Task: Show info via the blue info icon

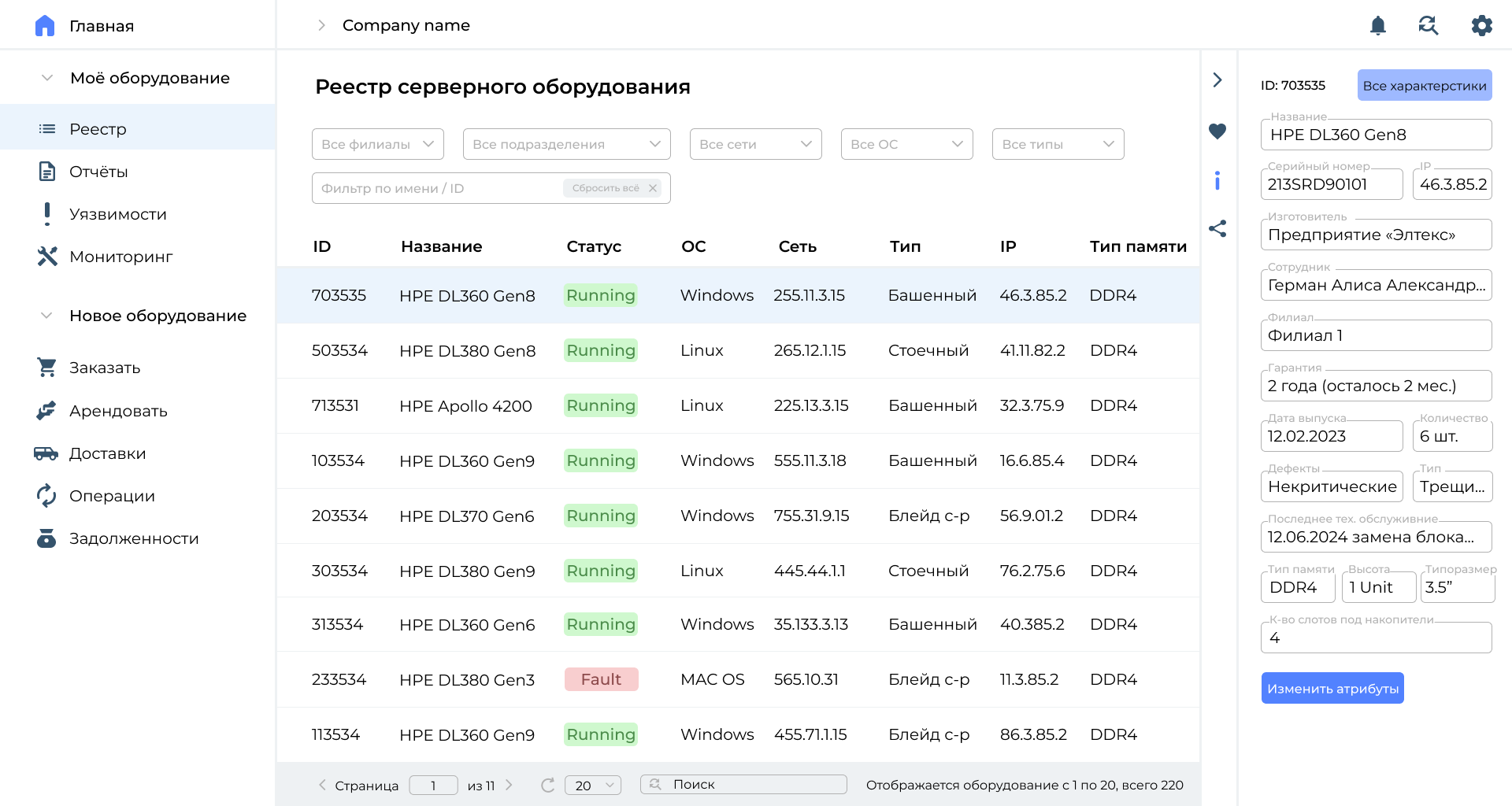Action: [x=1217, y=181]
